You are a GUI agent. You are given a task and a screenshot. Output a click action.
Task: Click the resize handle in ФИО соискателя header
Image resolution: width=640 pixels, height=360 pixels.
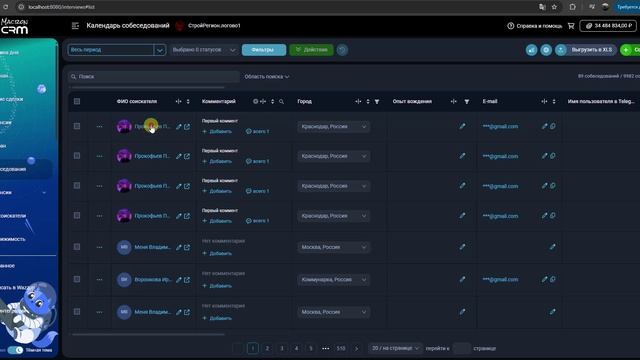pyautogui.click(x=178, y=101)
